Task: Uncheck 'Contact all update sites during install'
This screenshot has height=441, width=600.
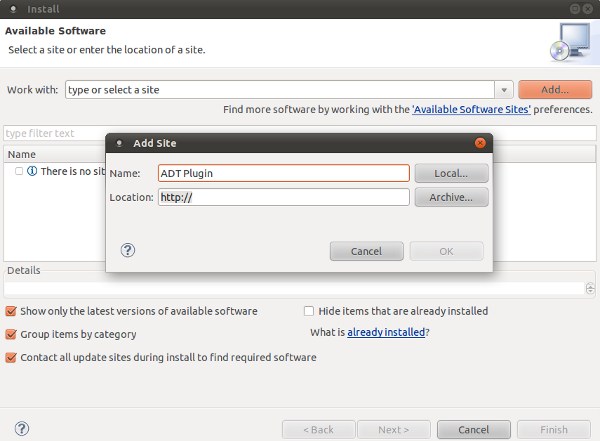Action: 11,357
